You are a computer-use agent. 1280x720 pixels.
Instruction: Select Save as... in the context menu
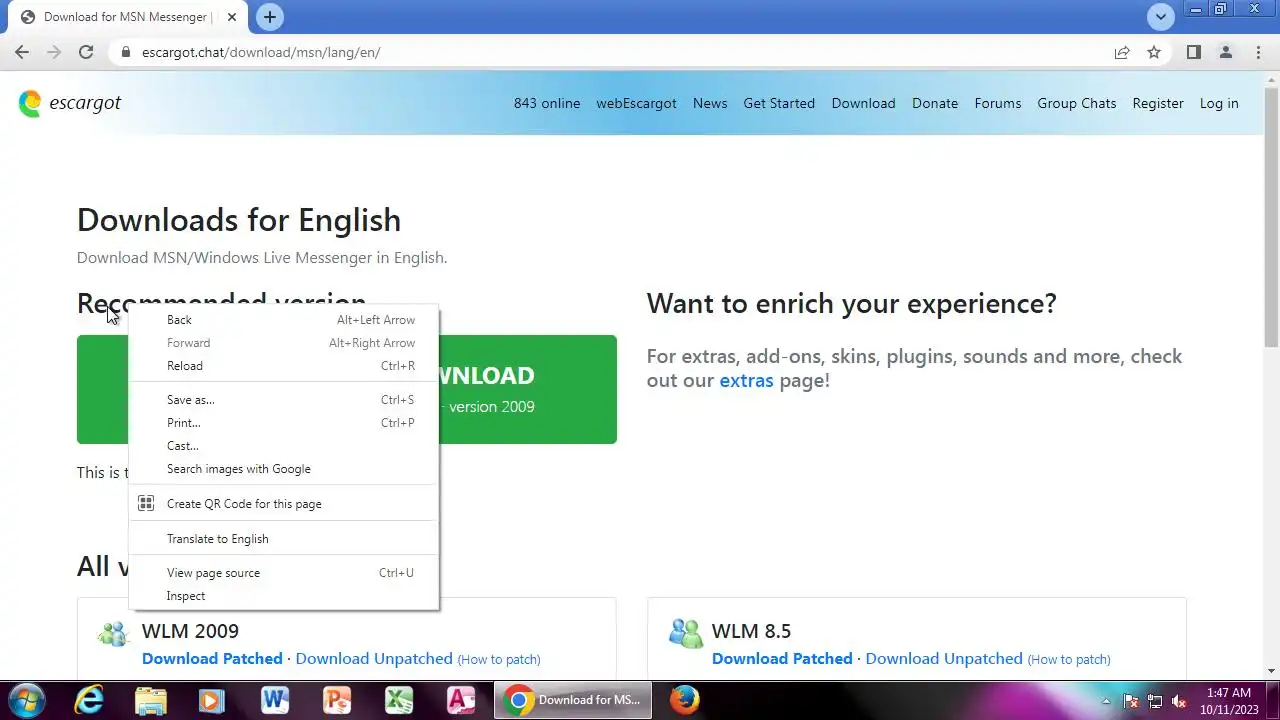click(284, 400)
